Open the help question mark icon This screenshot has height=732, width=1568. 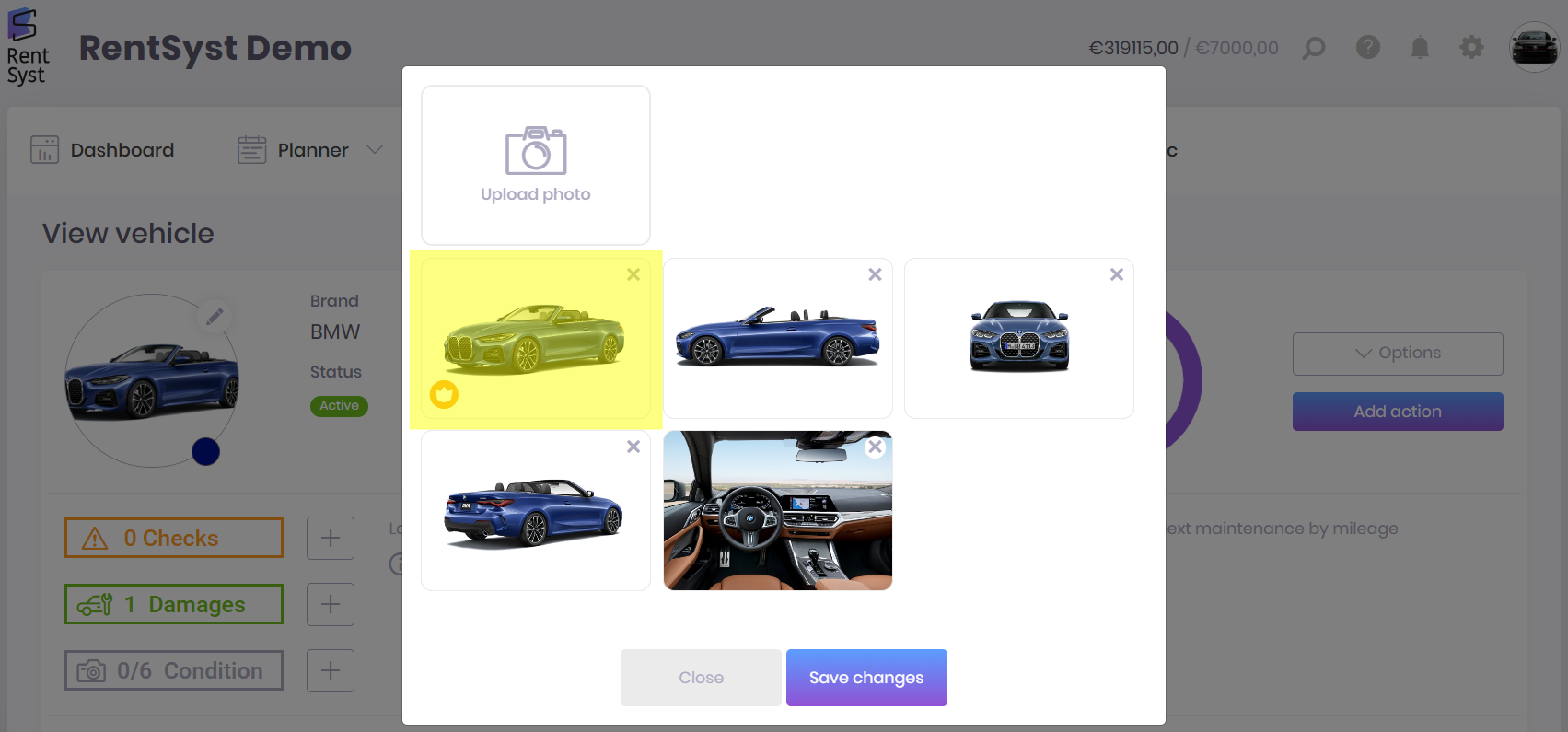coord(1367,47)
